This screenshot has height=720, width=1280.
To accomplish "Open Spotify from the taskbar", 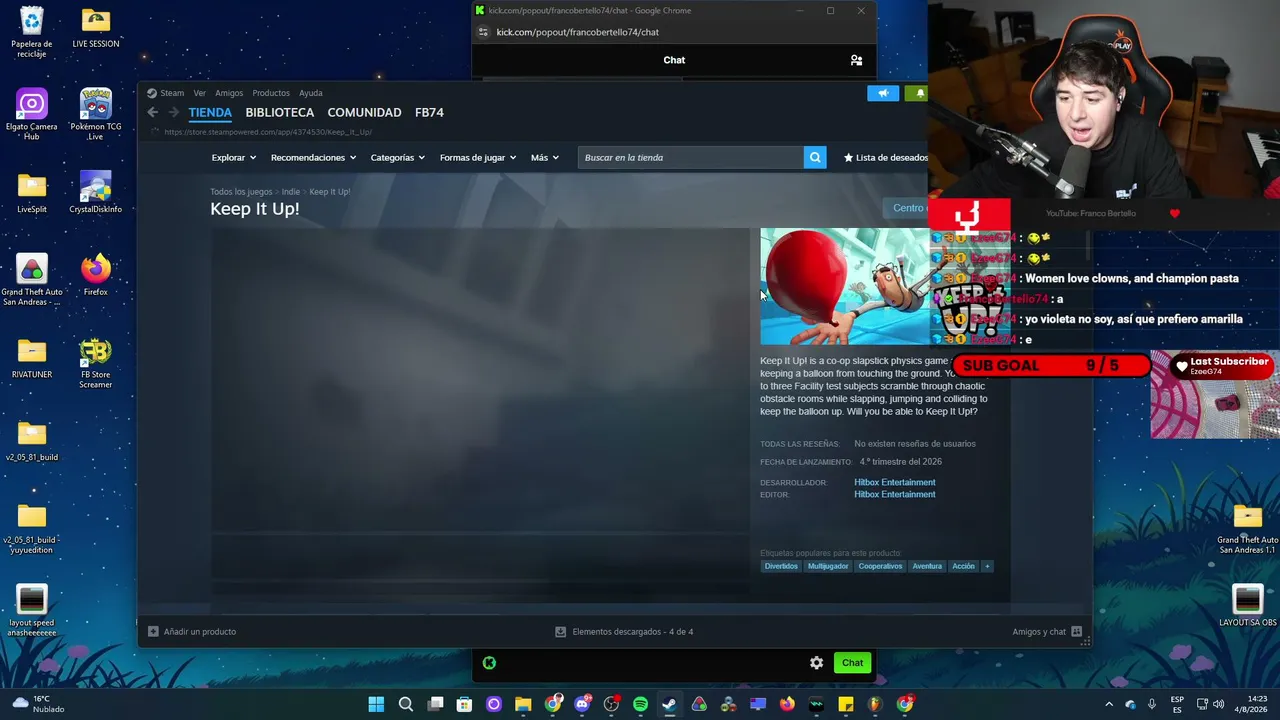I will click(640, 704).
